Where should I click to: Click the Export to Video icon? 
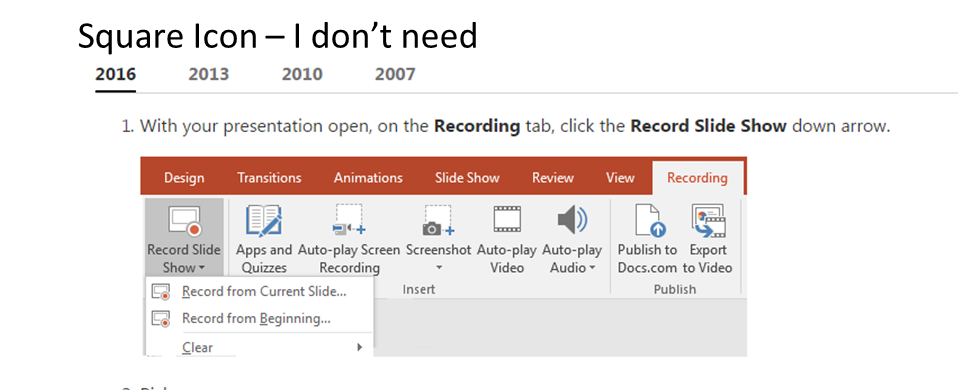[708, 221]
